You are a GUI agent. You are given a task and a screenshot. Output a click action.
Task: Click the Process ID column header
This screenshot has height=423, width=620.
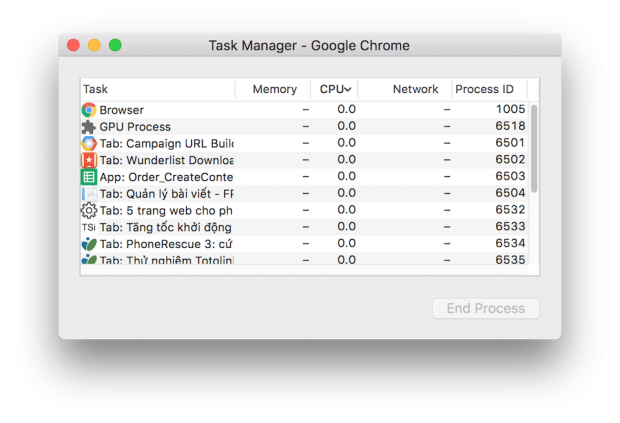coord(484,89)
